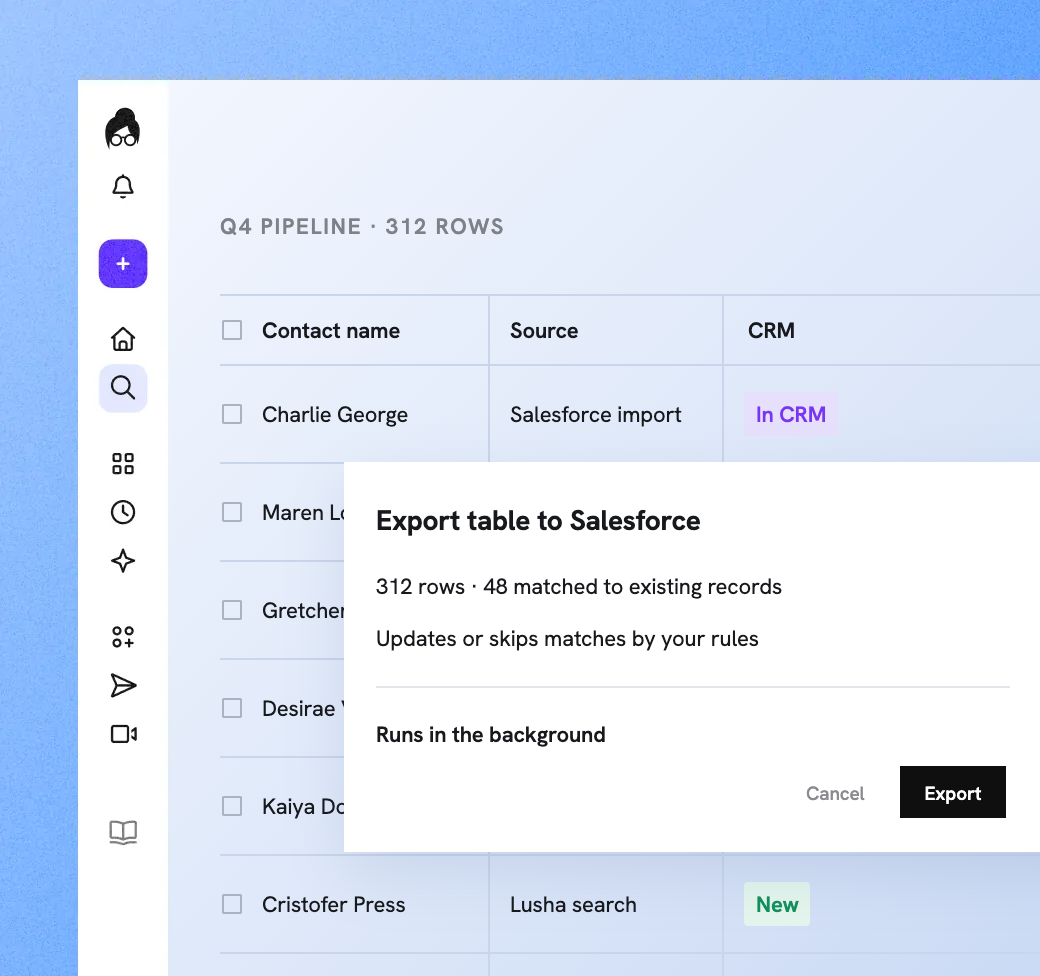Screen dimensions: 1040x976
Task: Click the sparkle star icon in the sidebar
Action: click(x=123, y=561)
